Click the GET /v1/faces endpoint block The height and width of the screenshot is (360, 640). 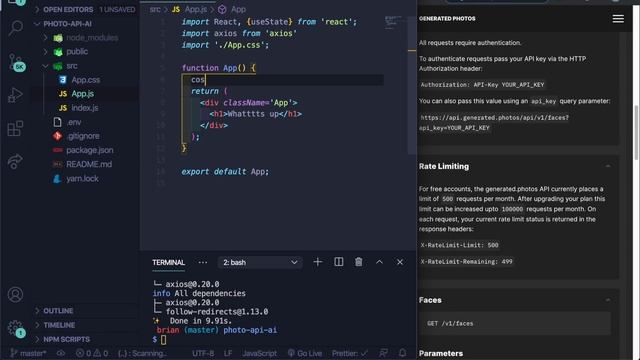coord(515,323)
